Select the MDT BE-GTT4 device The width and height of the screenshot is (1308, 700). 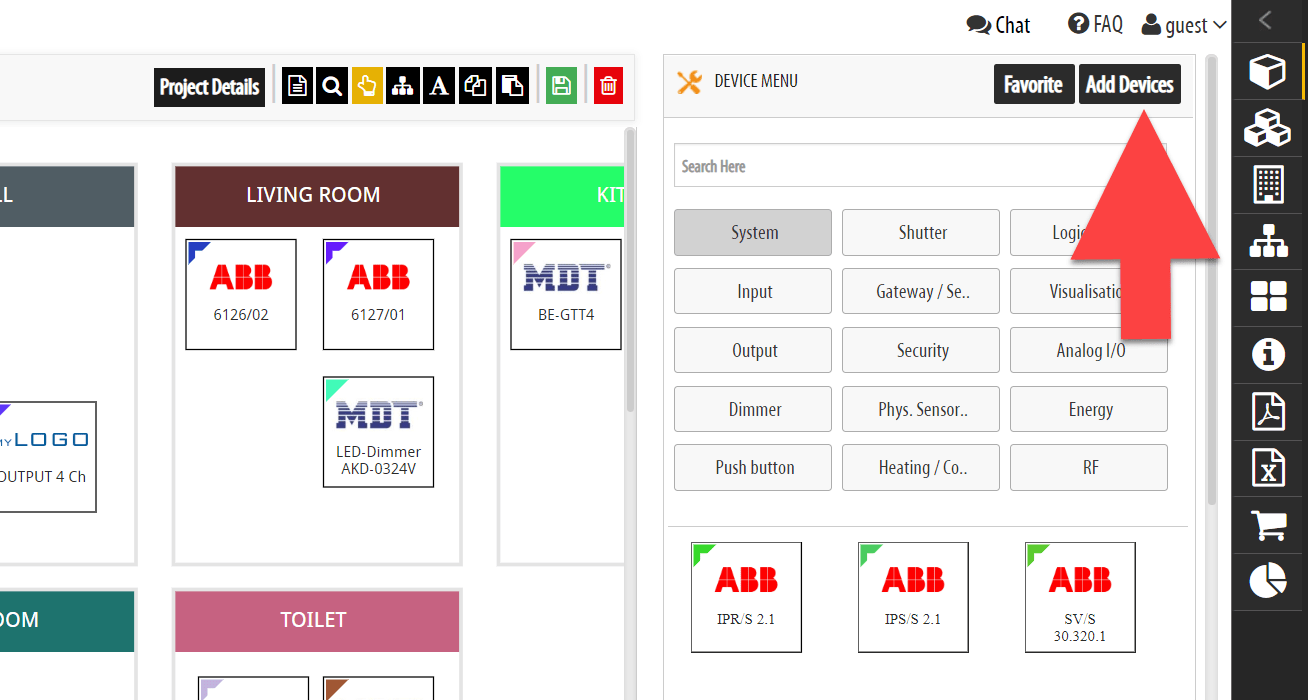coord(566,294)
